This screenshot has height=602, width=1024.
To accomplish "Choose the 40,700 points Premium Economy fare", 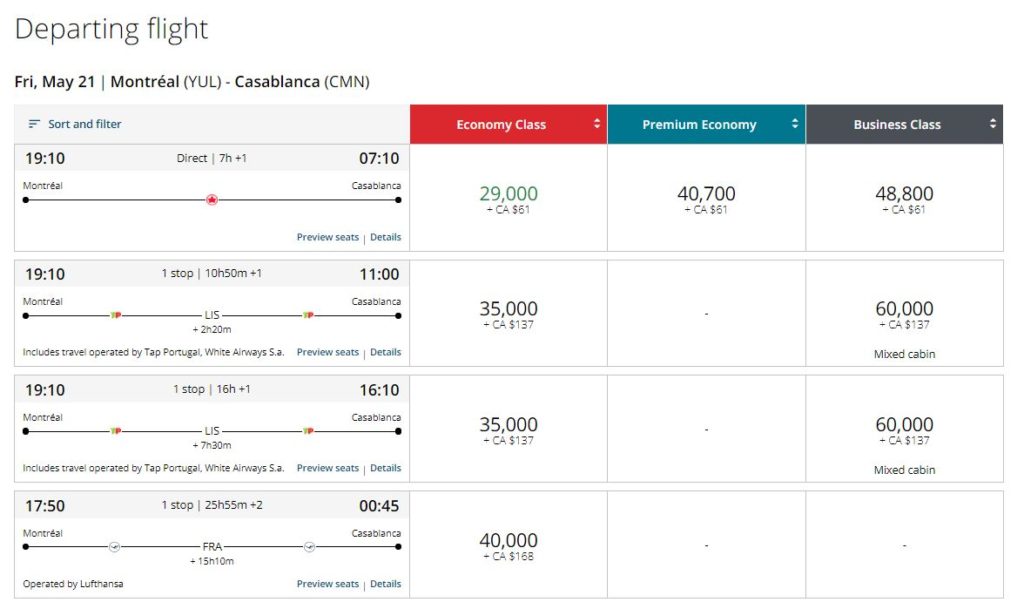I will [706, 198].
